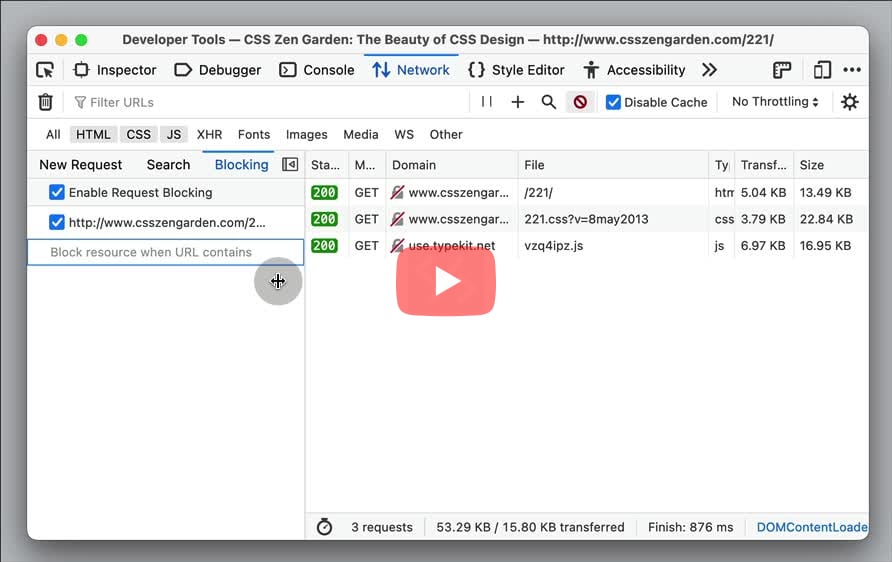Sort by Method column header
This screenshot has height=562, width=892.
[x=366, y=165]
